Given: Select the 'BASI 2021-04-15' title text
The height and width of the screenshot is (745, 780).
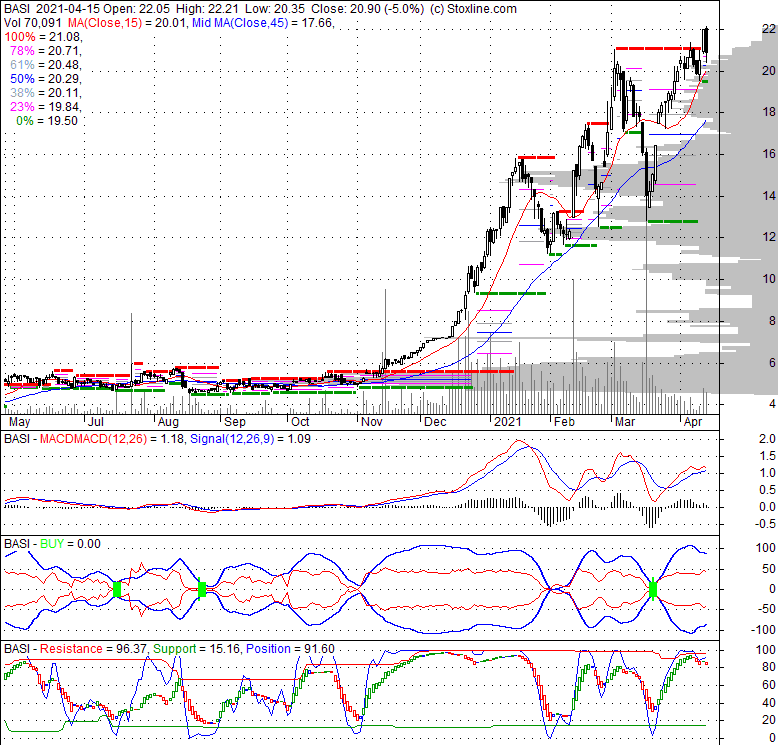Looking at the screenshot, I should point(52,9).
